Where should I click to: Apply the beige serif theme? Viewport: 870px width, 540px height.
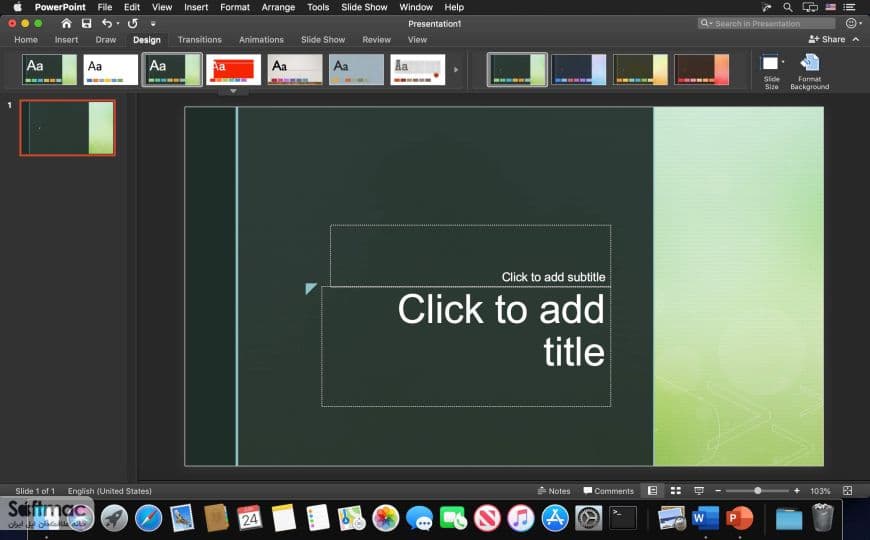(295, 69)
